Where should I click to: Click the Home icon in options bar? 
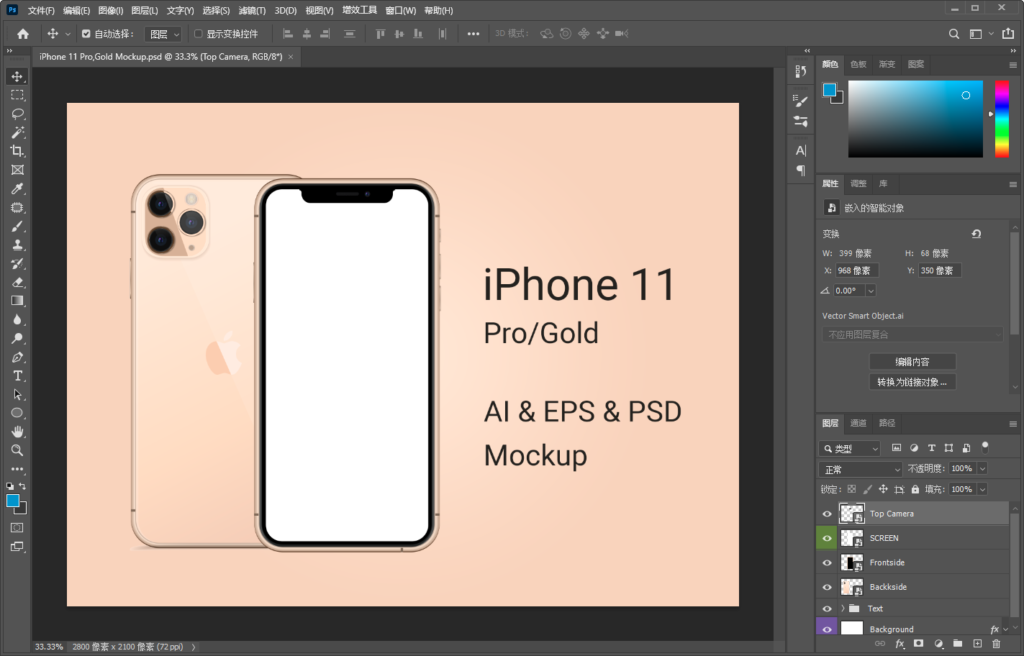pyautogui.click(x=23, y=34)
